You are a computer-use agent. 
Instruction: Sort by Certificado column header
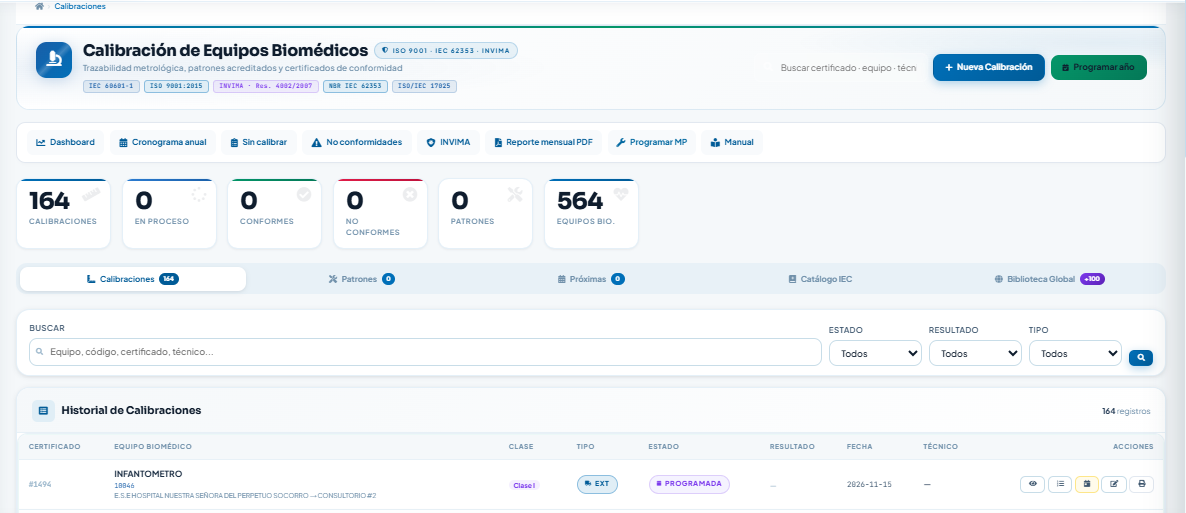click(x=54, y=446)
